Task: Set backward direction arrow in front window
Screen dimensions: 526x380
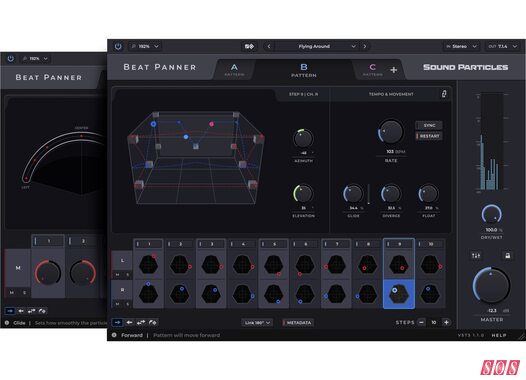Action: (x=129, y=322)
